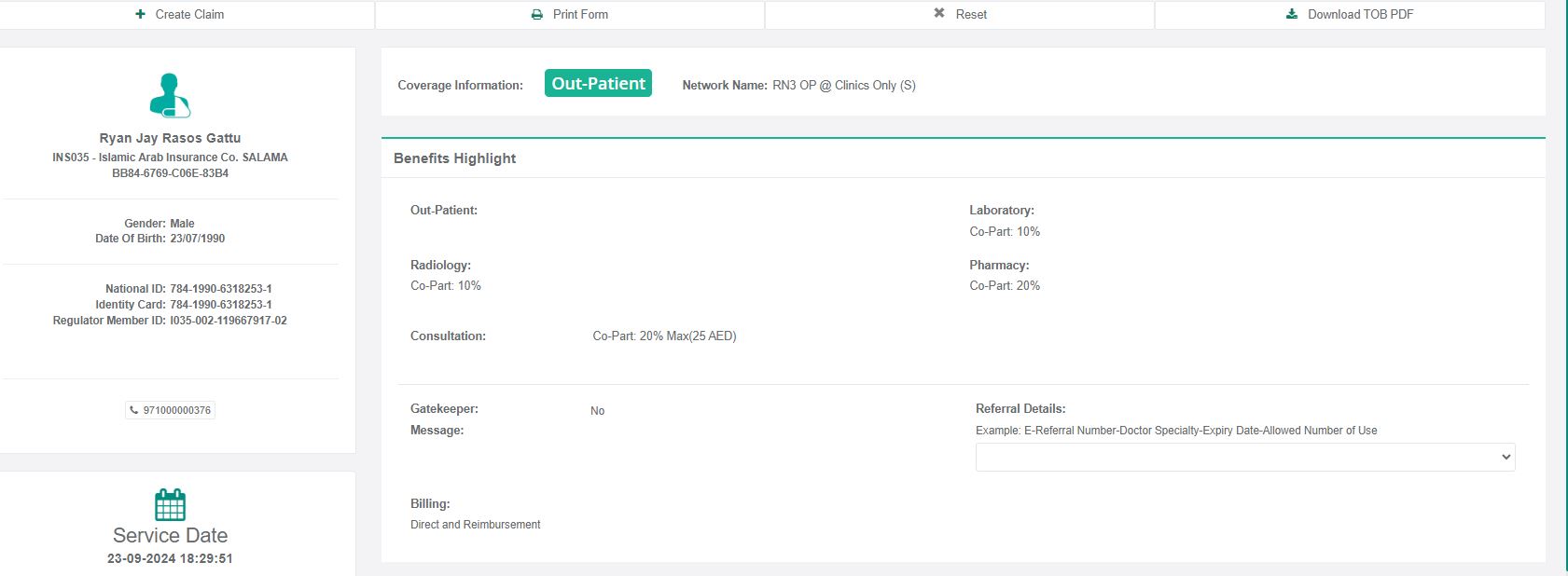Click the Print Form button
Viewport: 1568px width, 576px height.
(569, 14)
